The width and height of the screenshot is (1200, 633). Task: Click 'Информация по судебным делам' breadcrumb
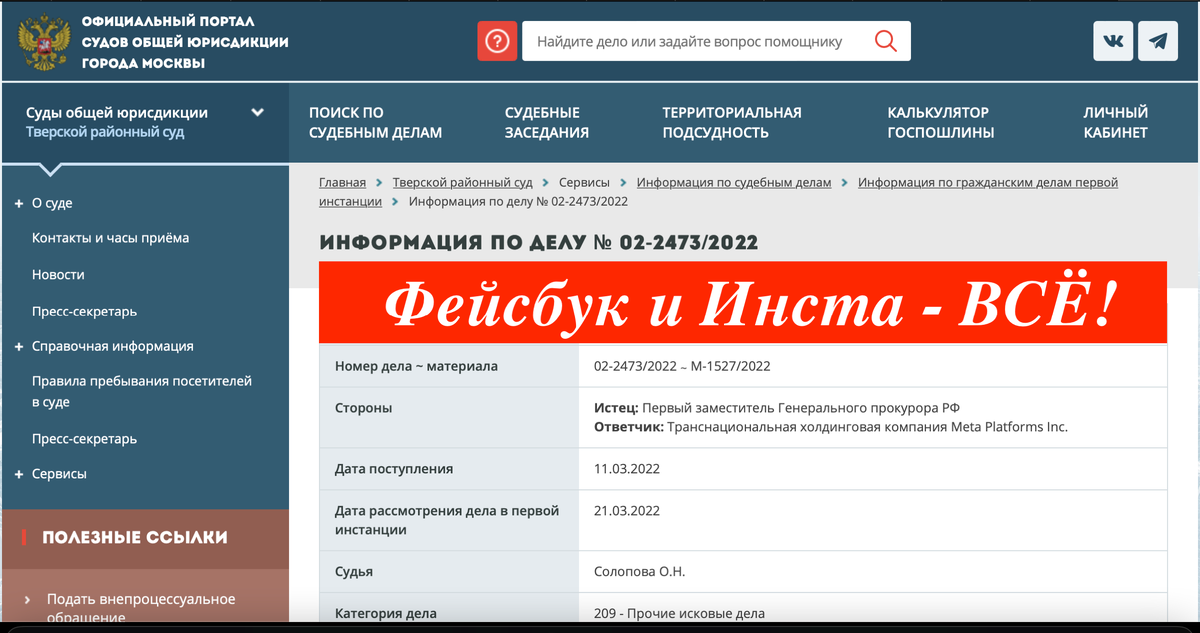click(x=734, y=182)
